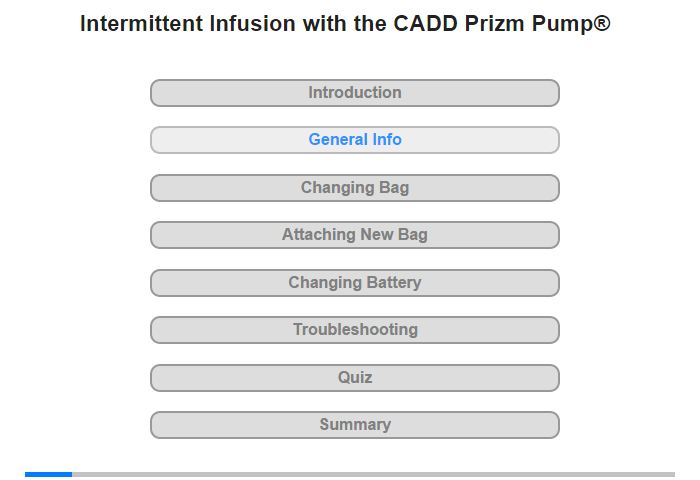700x480 pixels.
Task: Pick the Changing Bag menu item
Action: (354, 188)
